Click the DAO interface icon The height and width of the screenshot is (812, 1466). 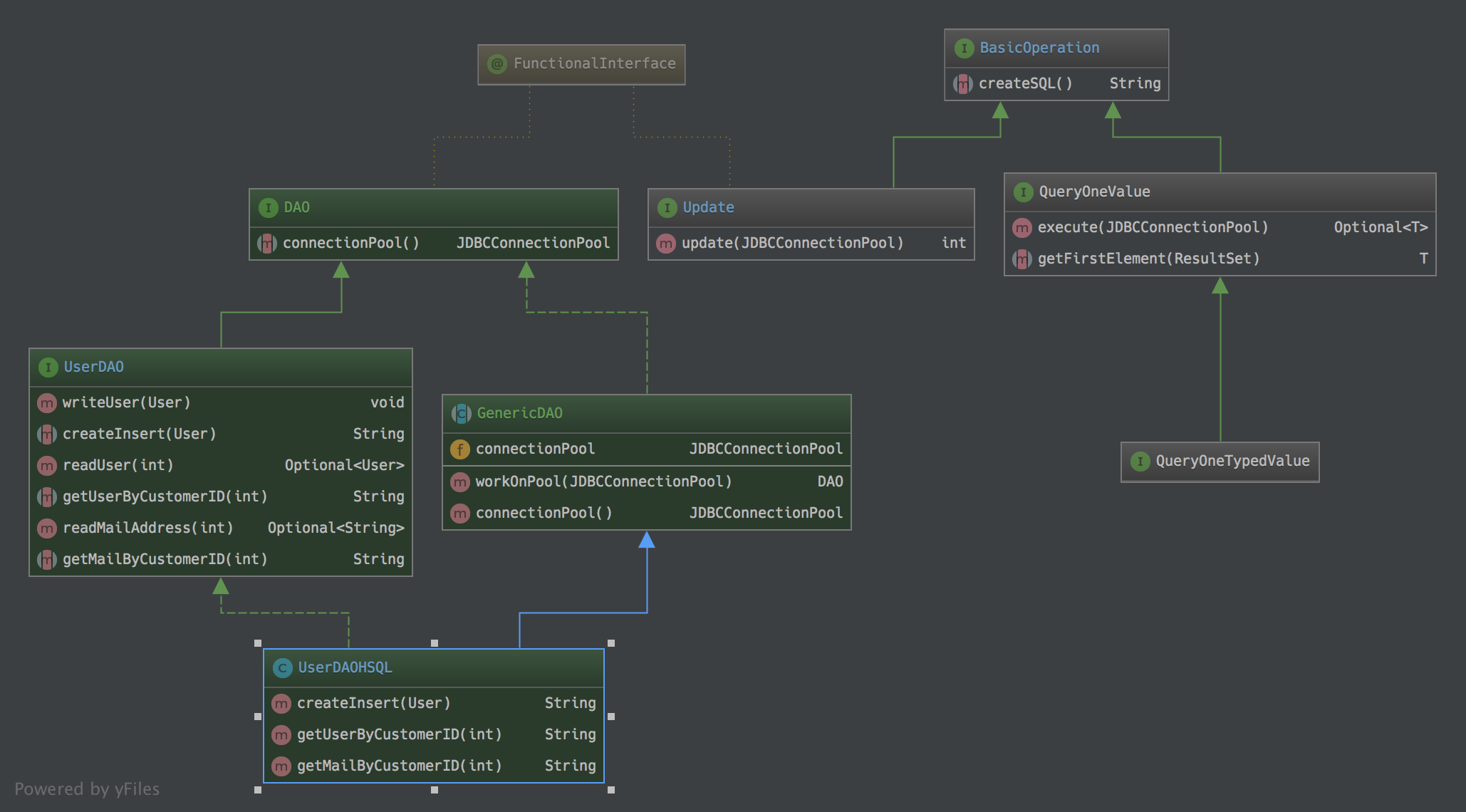(x=268, y=208)
